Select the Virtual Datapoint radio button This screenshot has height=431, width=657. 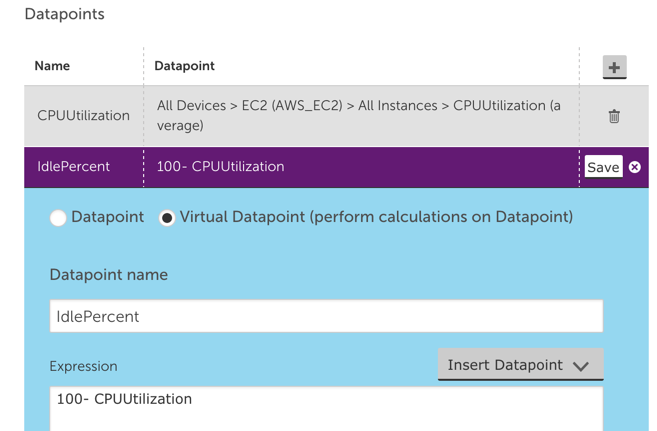click(x=167, y=218)
